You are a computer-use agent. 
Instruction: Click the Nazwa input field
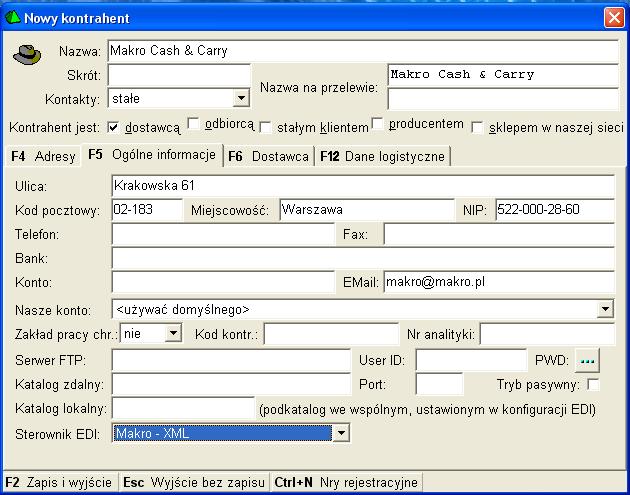(x=363, y=51)
